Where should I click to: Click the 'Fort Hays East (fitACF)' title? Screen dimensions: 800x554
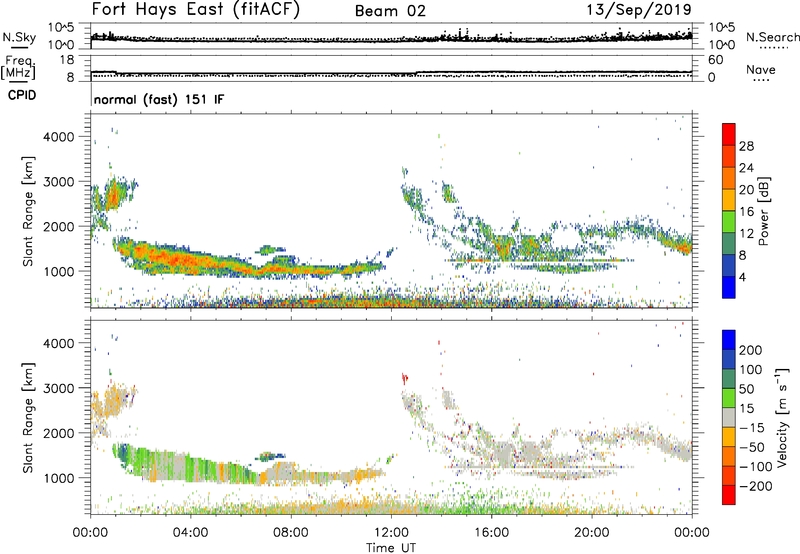click(x=196, y=9)
